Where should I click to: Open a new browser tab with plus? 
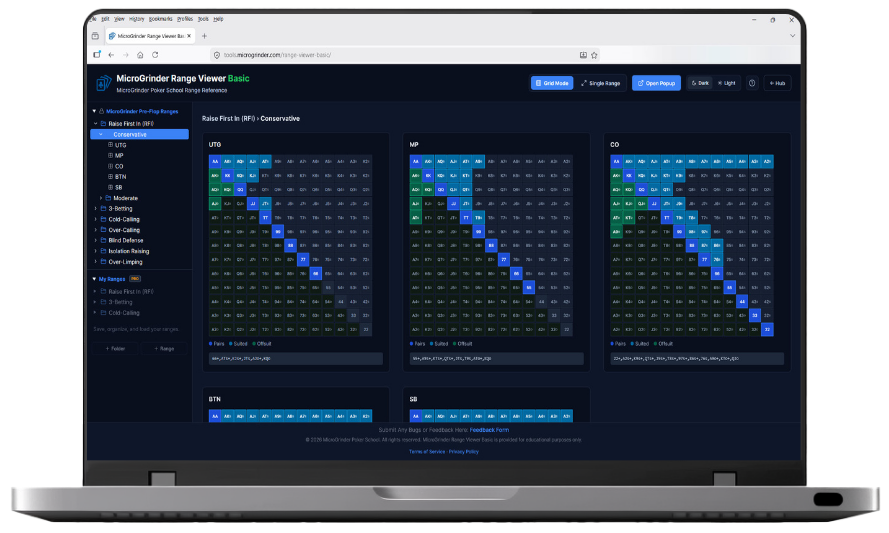[204, 36]
